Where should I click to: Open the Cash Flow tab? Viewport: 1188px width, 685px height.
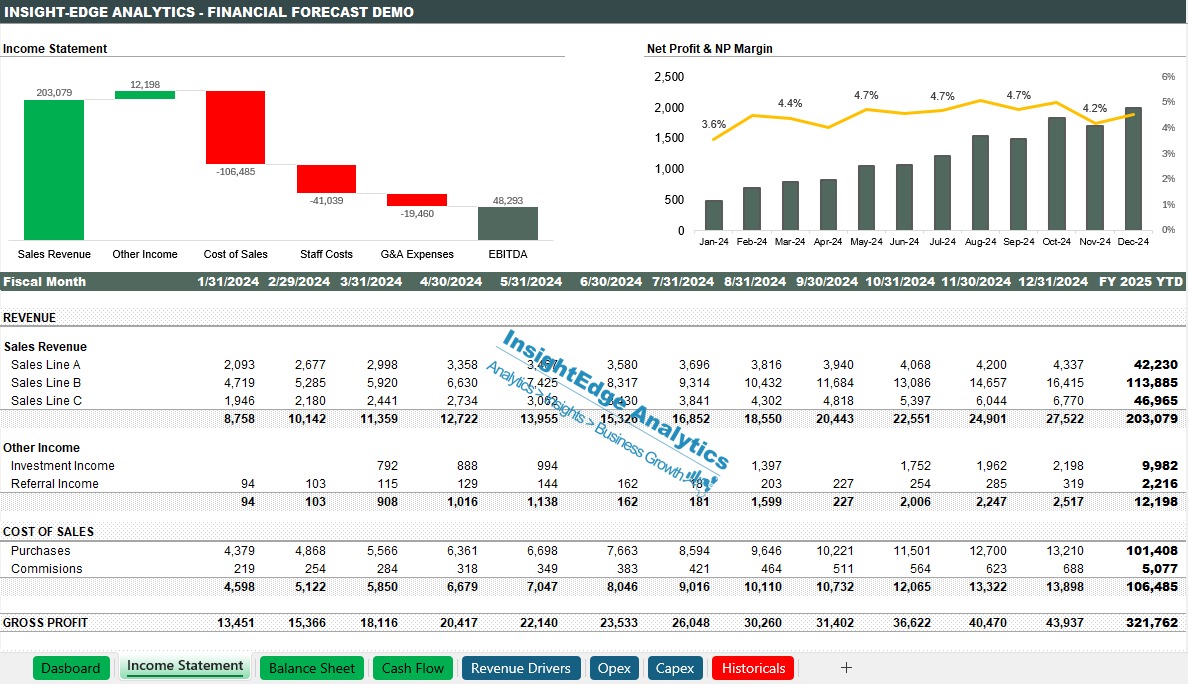[412, 668]
